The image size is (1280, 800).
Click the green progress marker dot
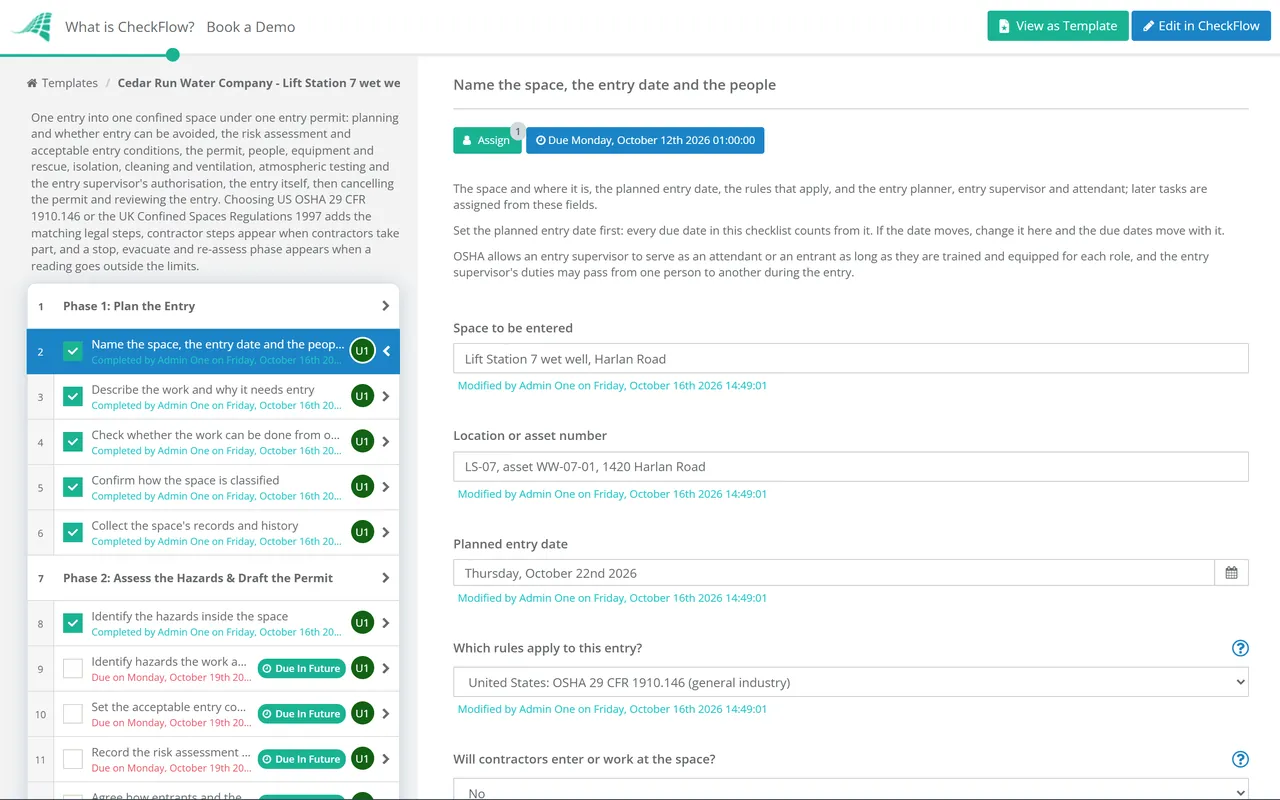173,55
